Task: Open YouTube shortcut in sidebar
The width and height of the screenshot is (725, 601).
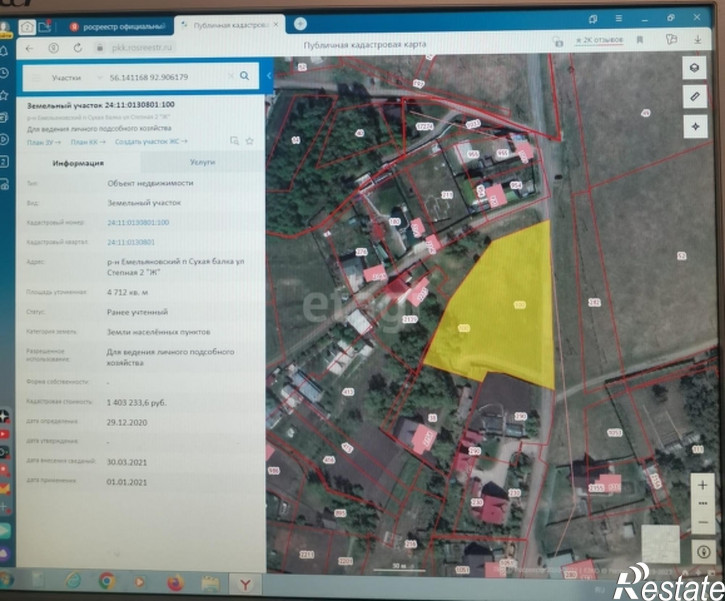Action: [x=4, y=434]
